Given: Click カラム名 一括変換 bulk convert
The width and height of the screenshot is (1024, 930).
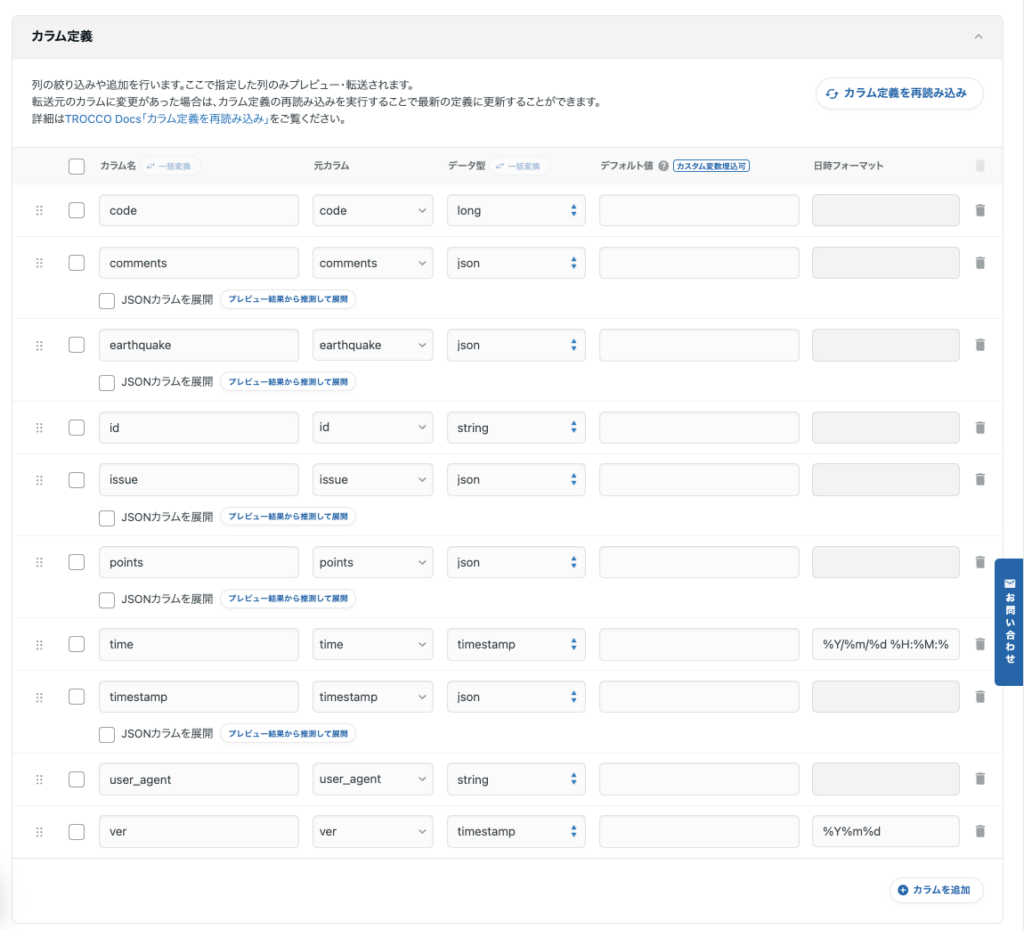Looking at the screenshot, I should [x=174, y=166].
